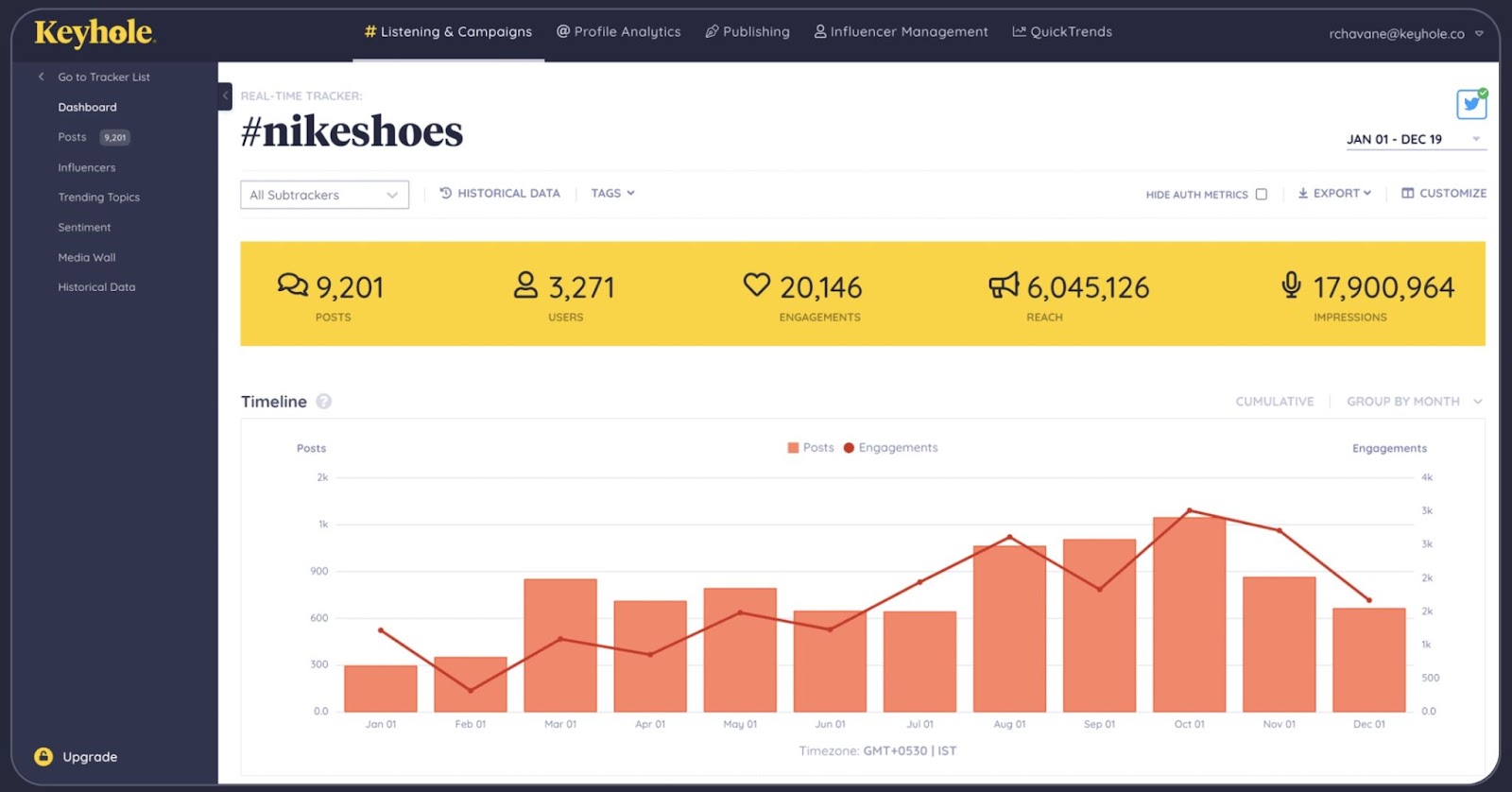This screenshot has height=792, width=1512.
Task: Open Influencer Management tab
Action: pos(902,32)
